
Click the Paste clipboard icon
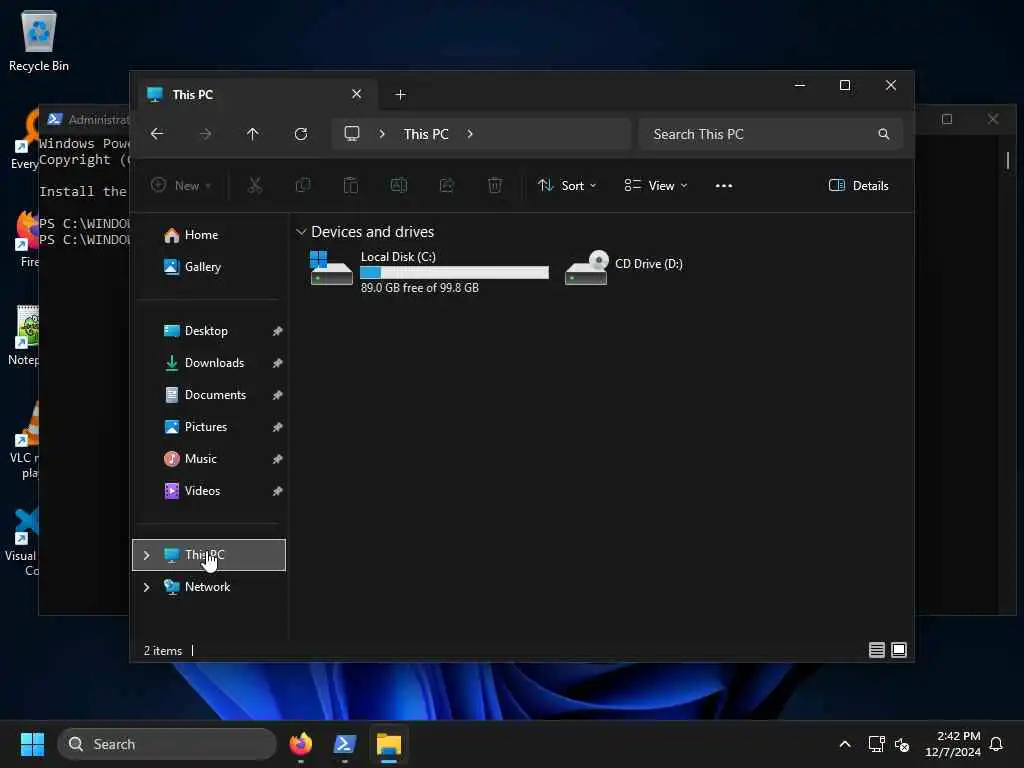[x=351, y=185]
